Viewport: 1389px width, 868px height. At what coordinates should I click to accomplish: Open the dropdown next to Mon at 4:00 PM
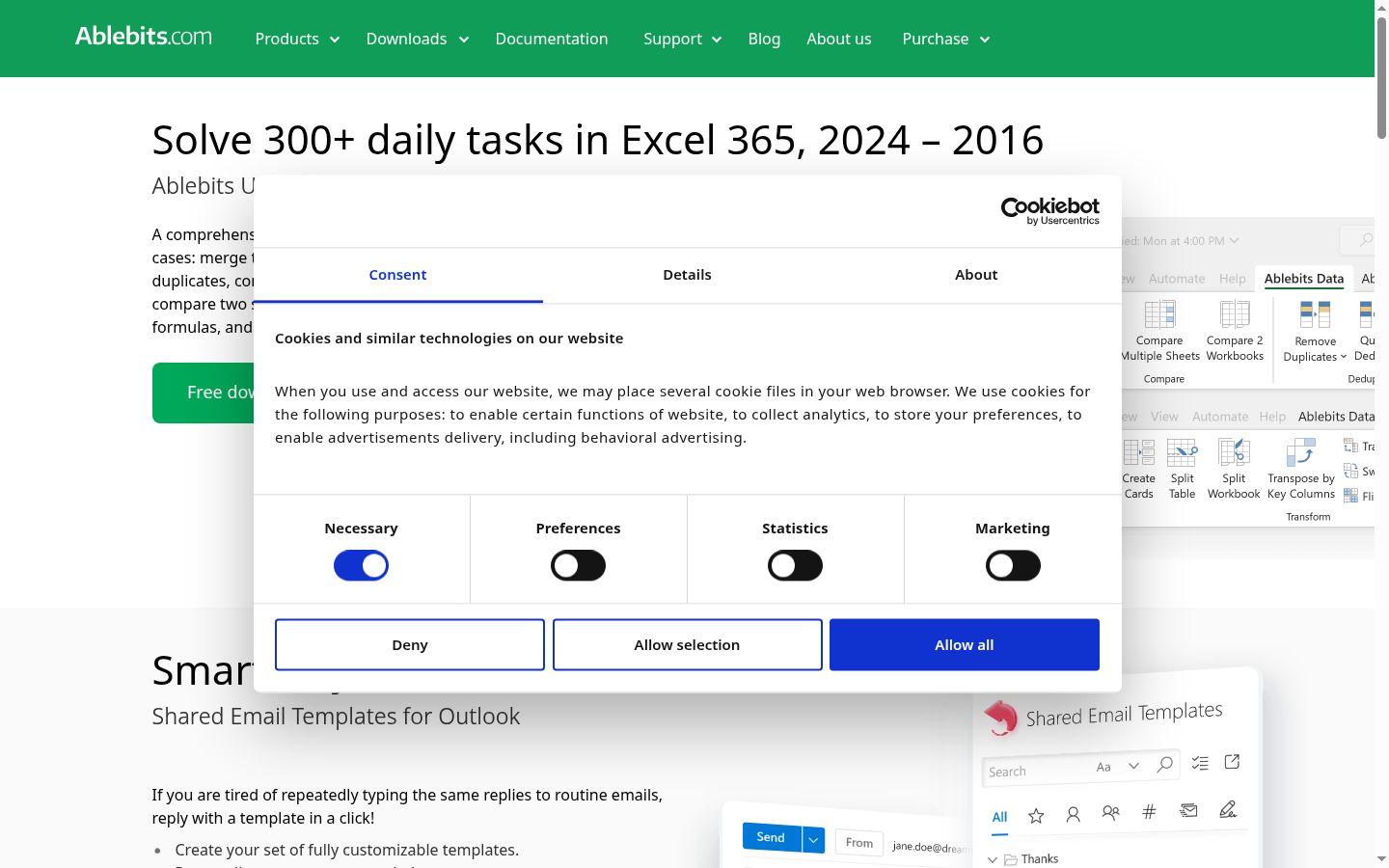coord(1234,241)
